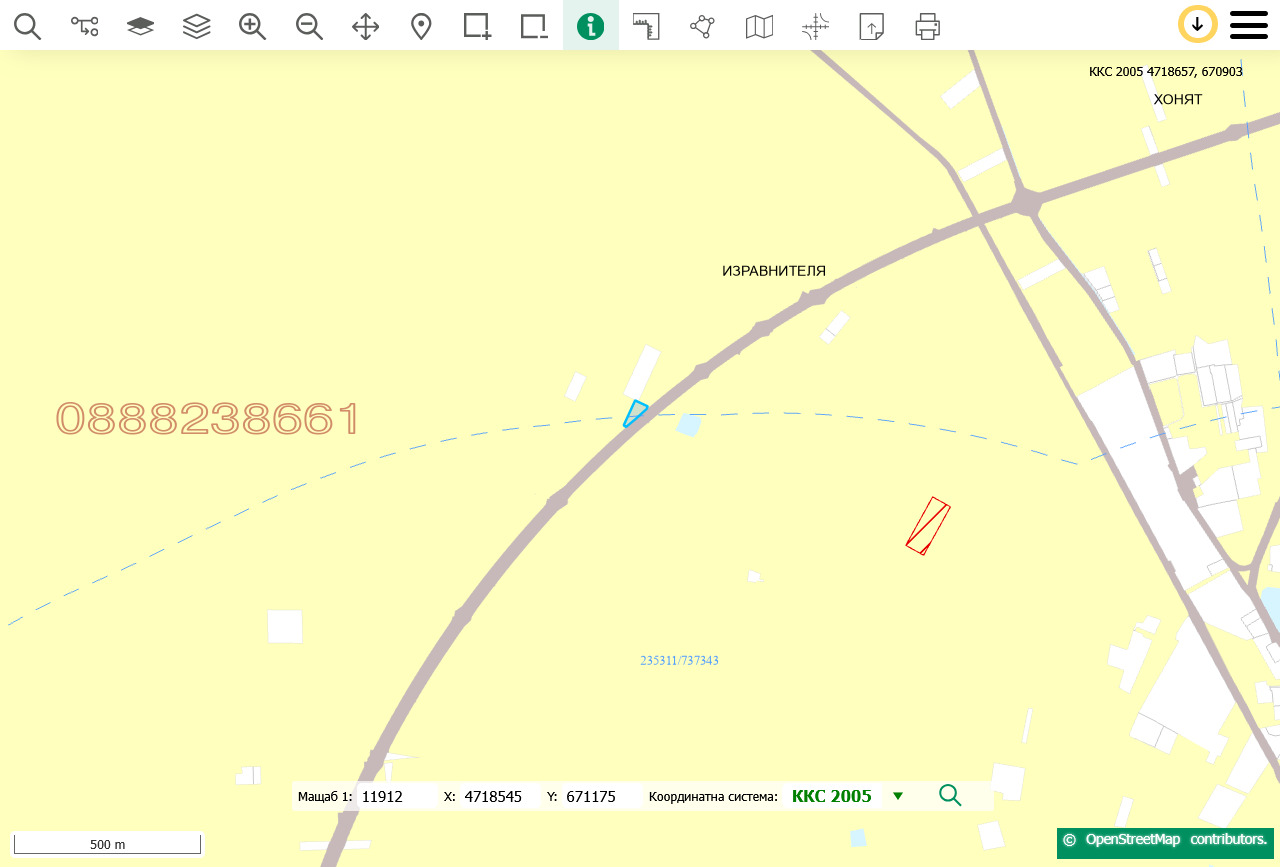The image size is (1280, 867).
Task: Activate the pan move tool
Action: pyautogui.click(x=366, y=26)
